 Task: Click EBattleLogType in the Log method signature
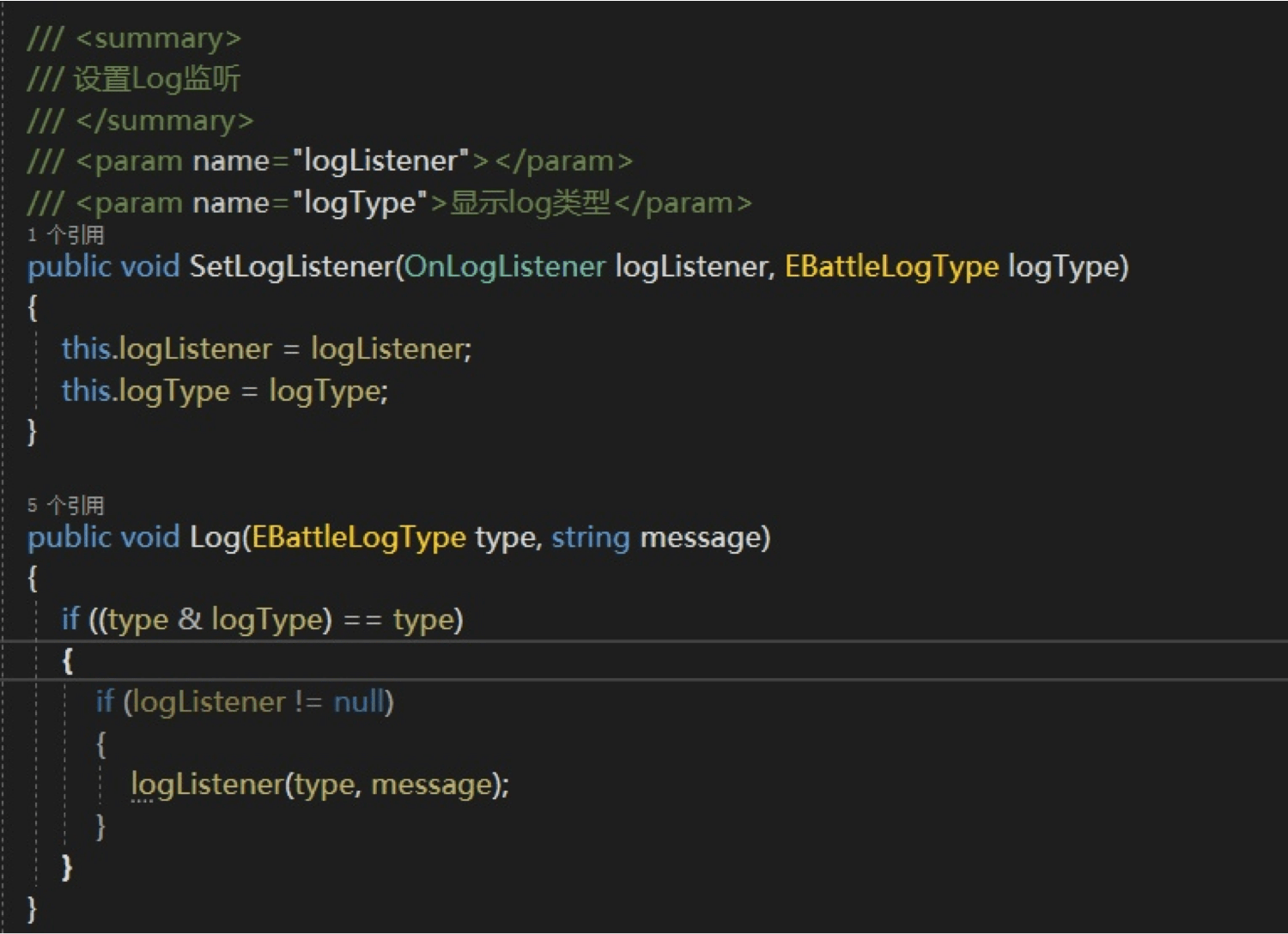tap(359, 537)
